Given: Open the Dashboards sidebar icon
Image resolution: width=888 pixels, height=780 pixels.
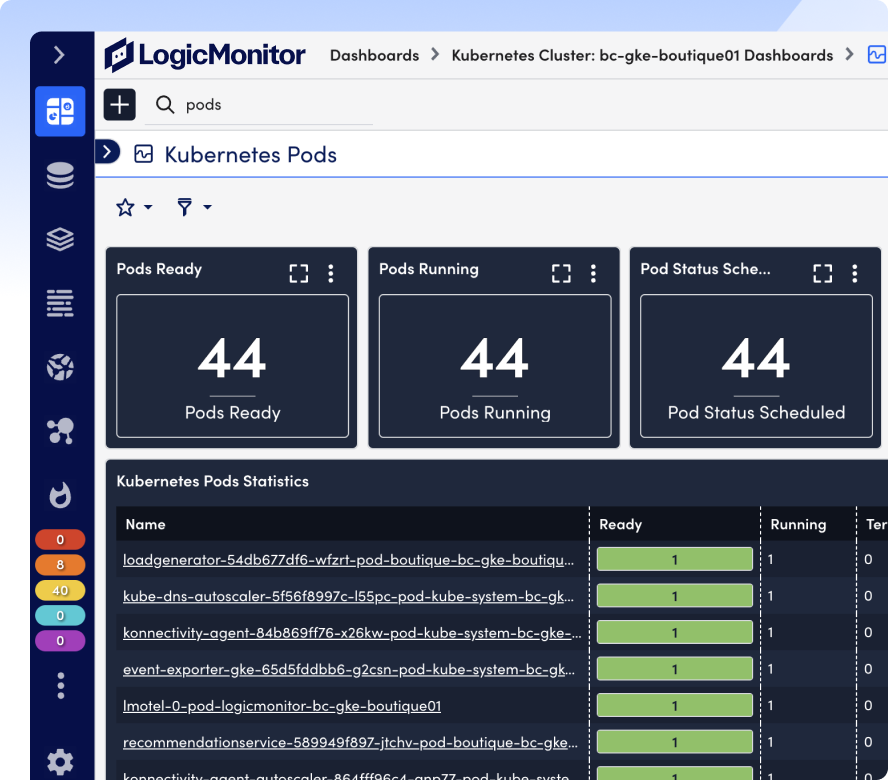Looking at the screenshot, I should click(60, 111).
